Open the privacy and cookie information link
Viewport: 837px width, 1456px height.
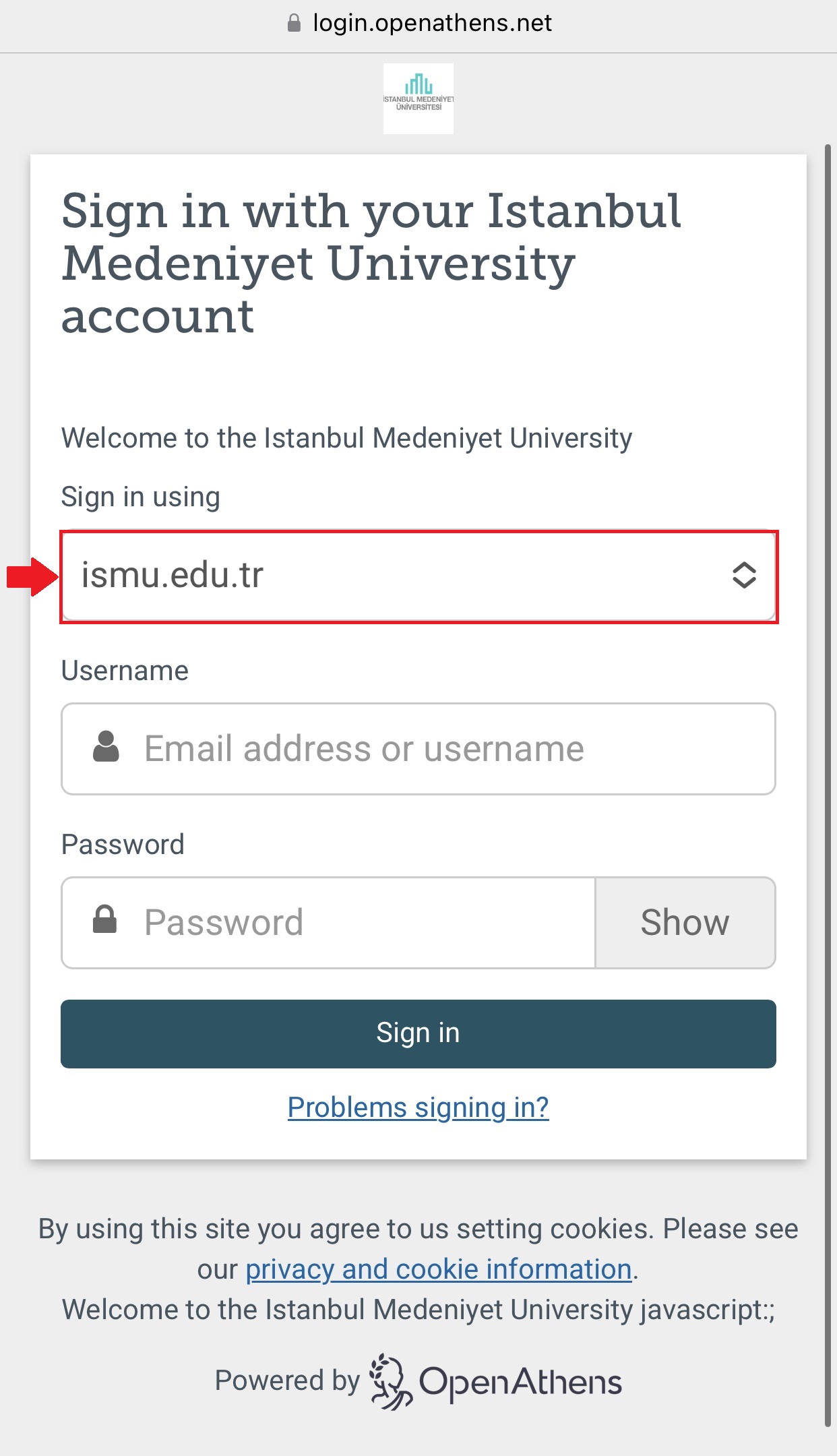[x=438, y=1269]
